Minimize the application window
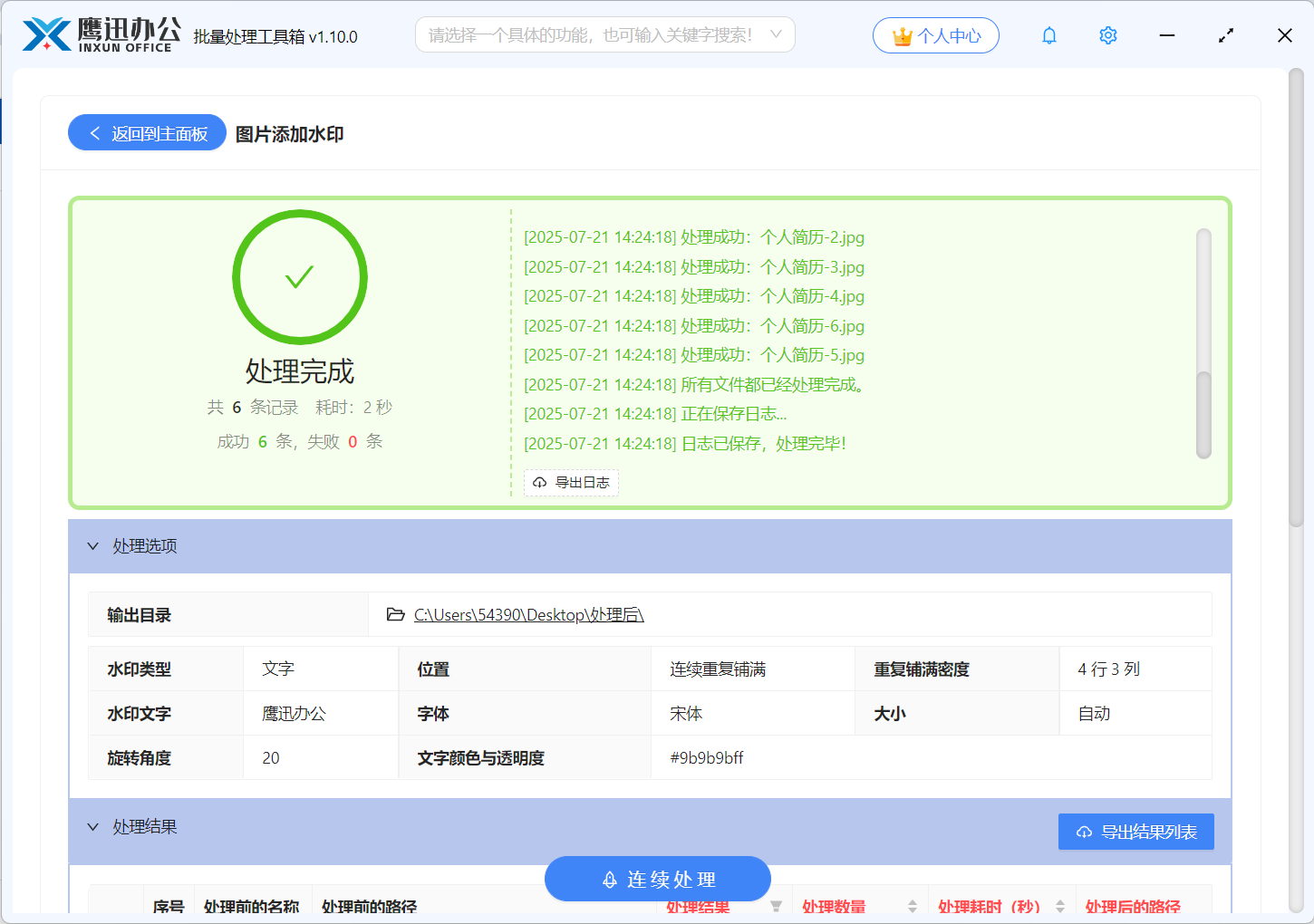Image resolution: width=1314 pixels, height=924 pixels. (1167, 35)
